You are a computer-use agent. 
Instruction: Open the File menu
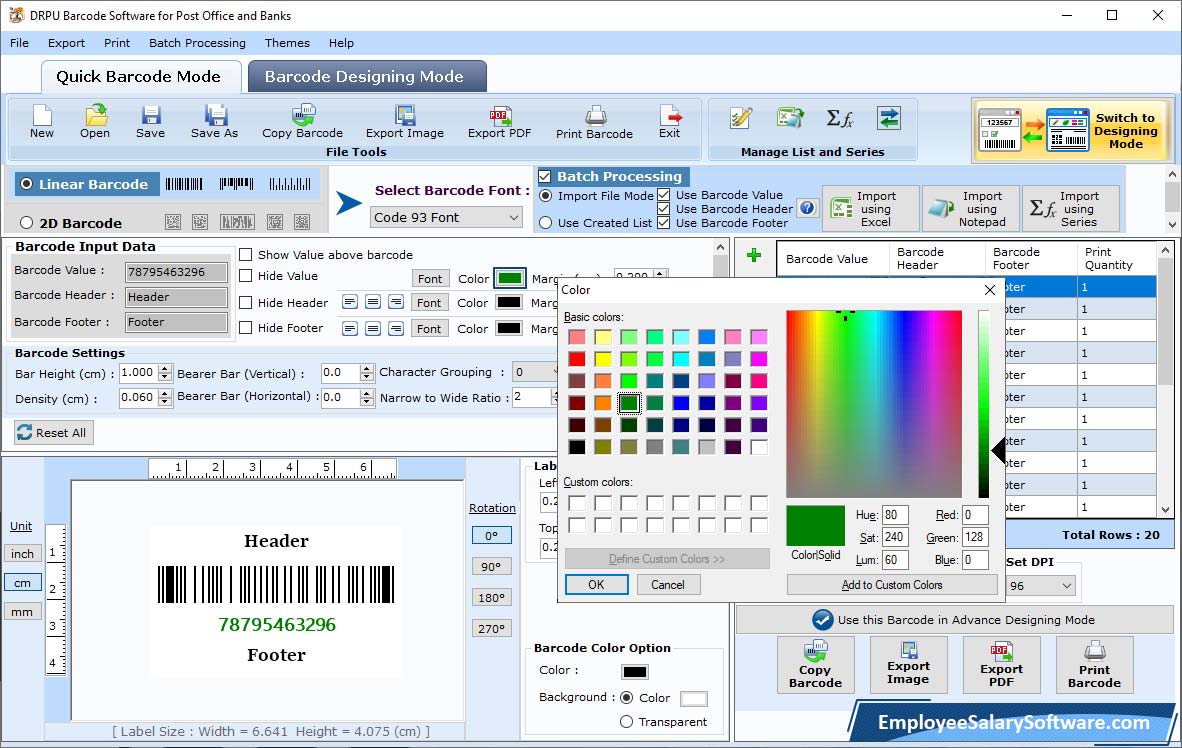click(x=20, y=43)
